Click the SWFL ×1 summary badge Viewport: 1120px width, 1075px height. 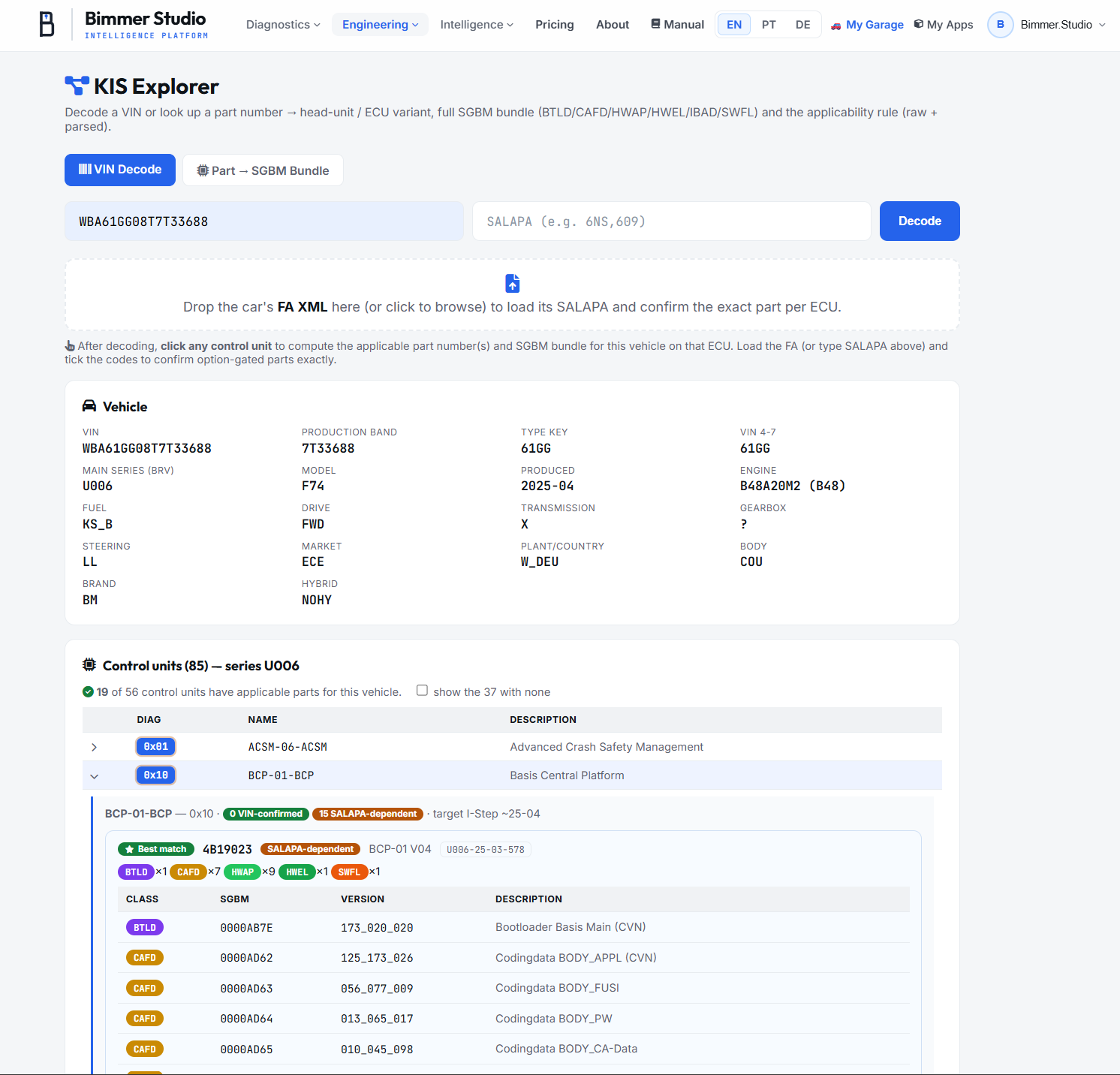[349, 872]
